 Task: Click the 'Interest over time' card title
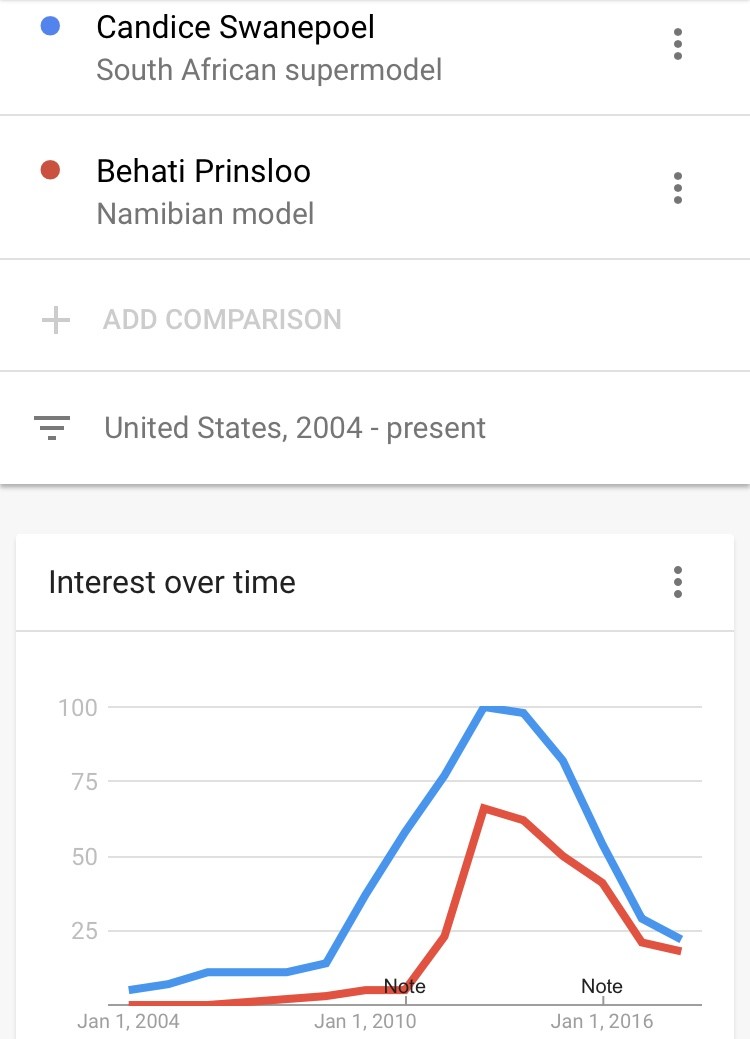click(x=172, y=582)
